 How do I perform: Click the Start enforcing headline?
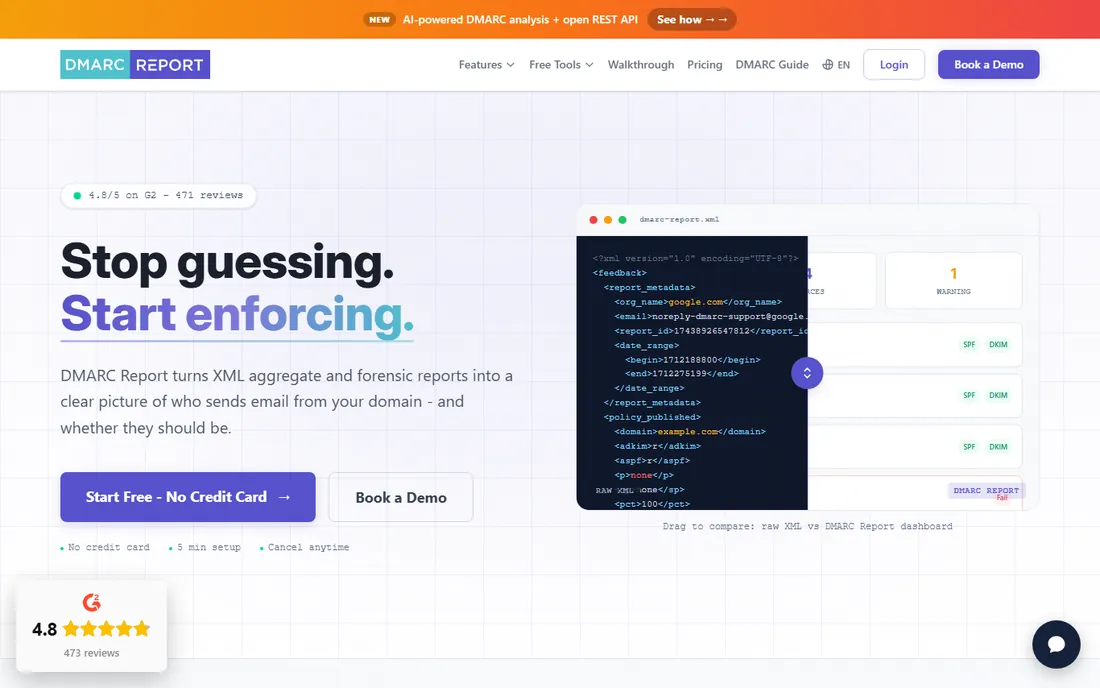coord(237,314)
